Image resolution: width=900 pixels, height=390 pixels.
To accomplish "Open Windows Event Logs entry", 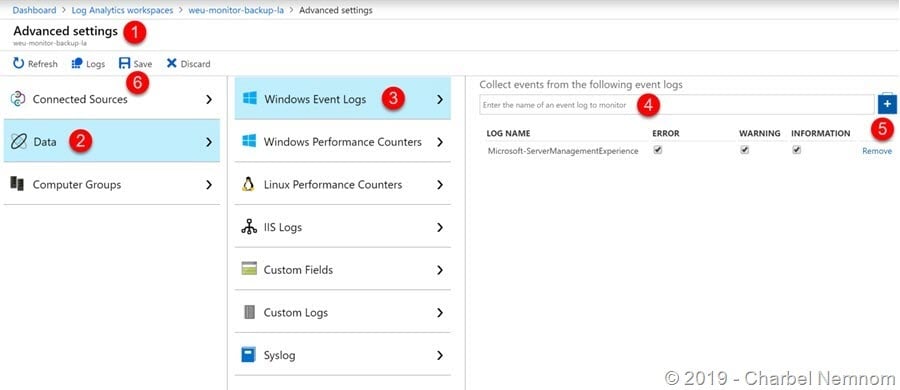I will 343,98.
